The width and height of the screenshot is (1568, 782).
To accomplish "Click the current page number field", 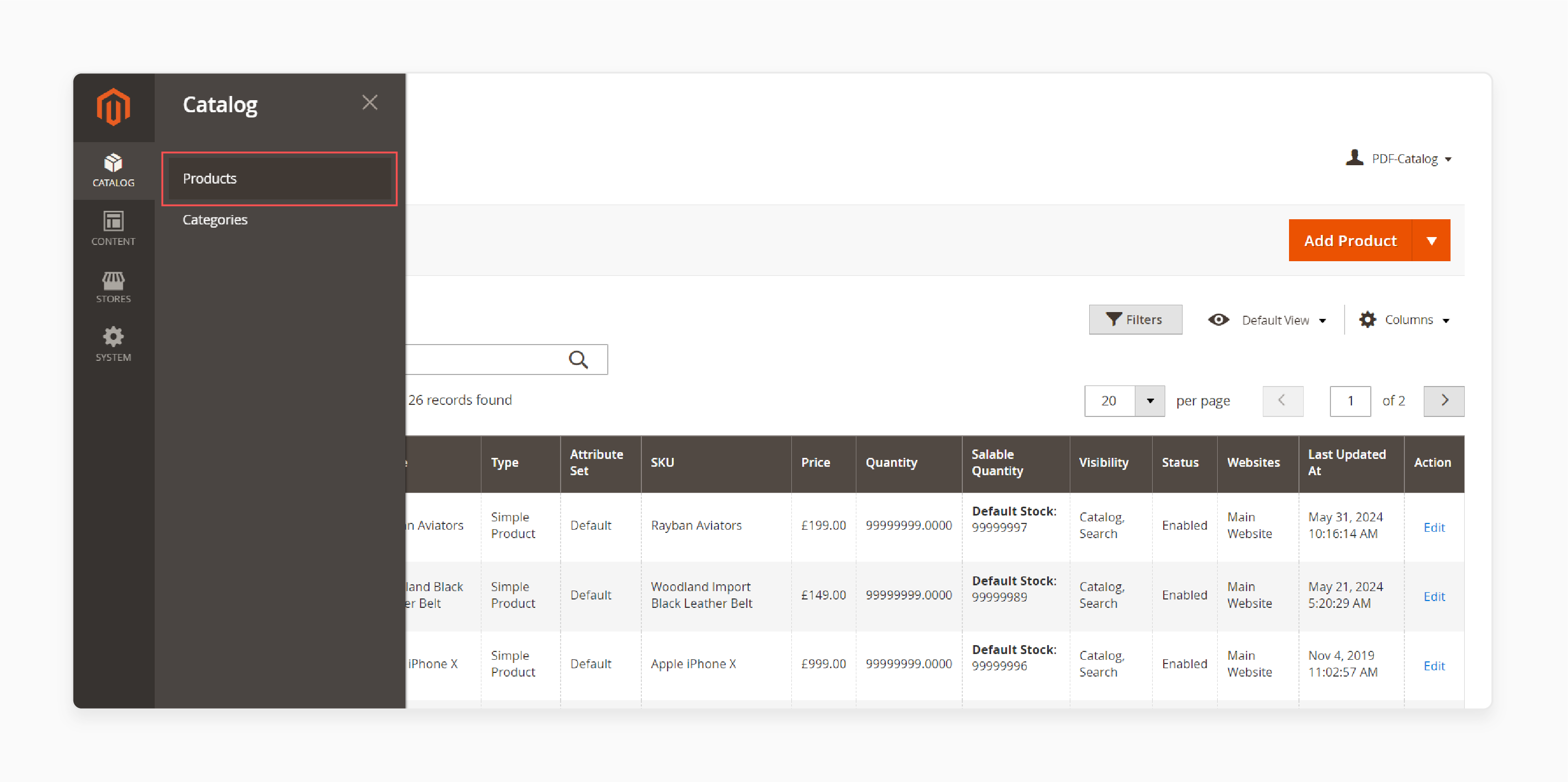I will coord(1350,401).
